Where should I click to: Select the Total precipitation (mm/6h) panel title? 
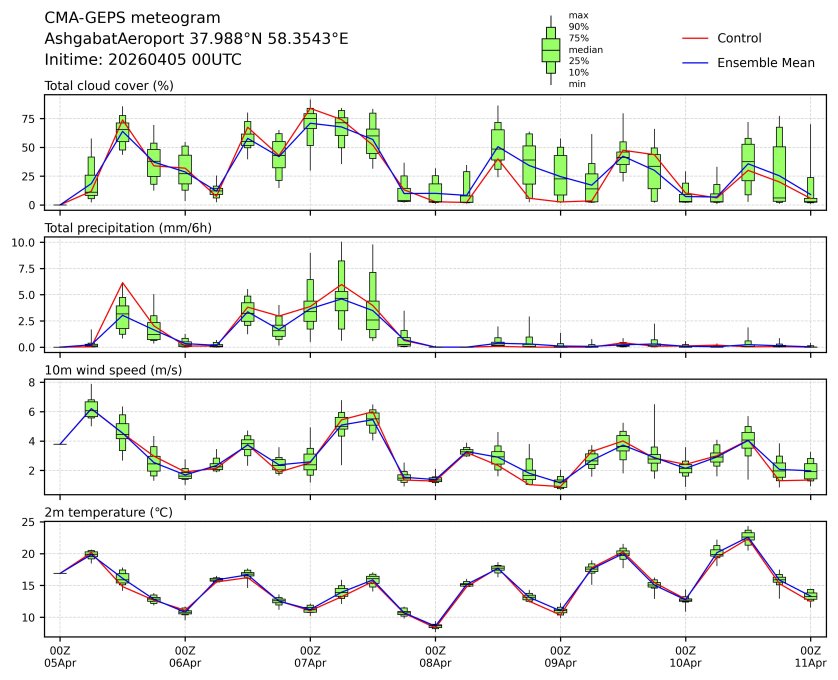click(129, 228)
